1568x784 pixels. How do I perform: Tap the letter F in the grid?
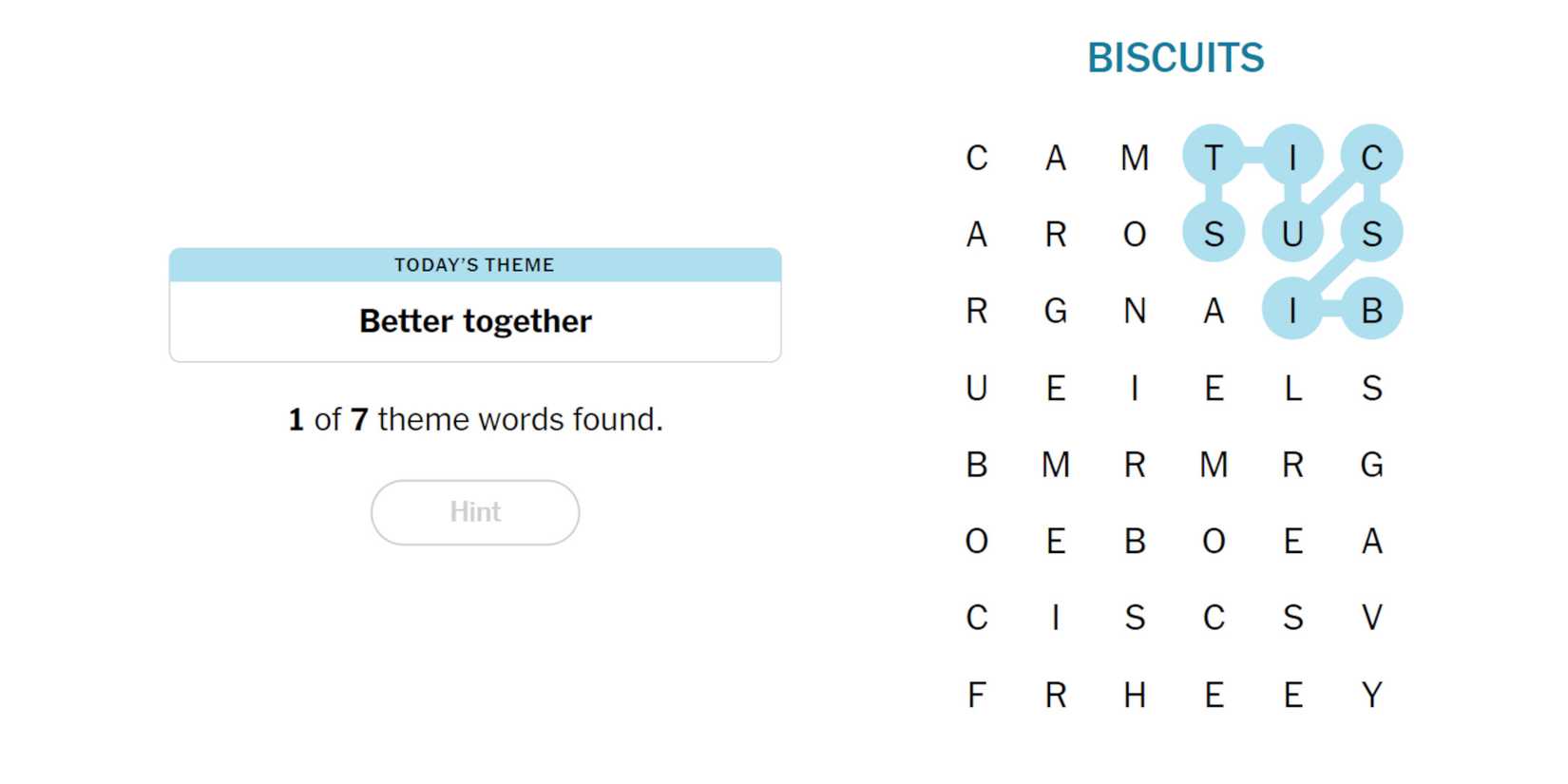click(976, 695)
